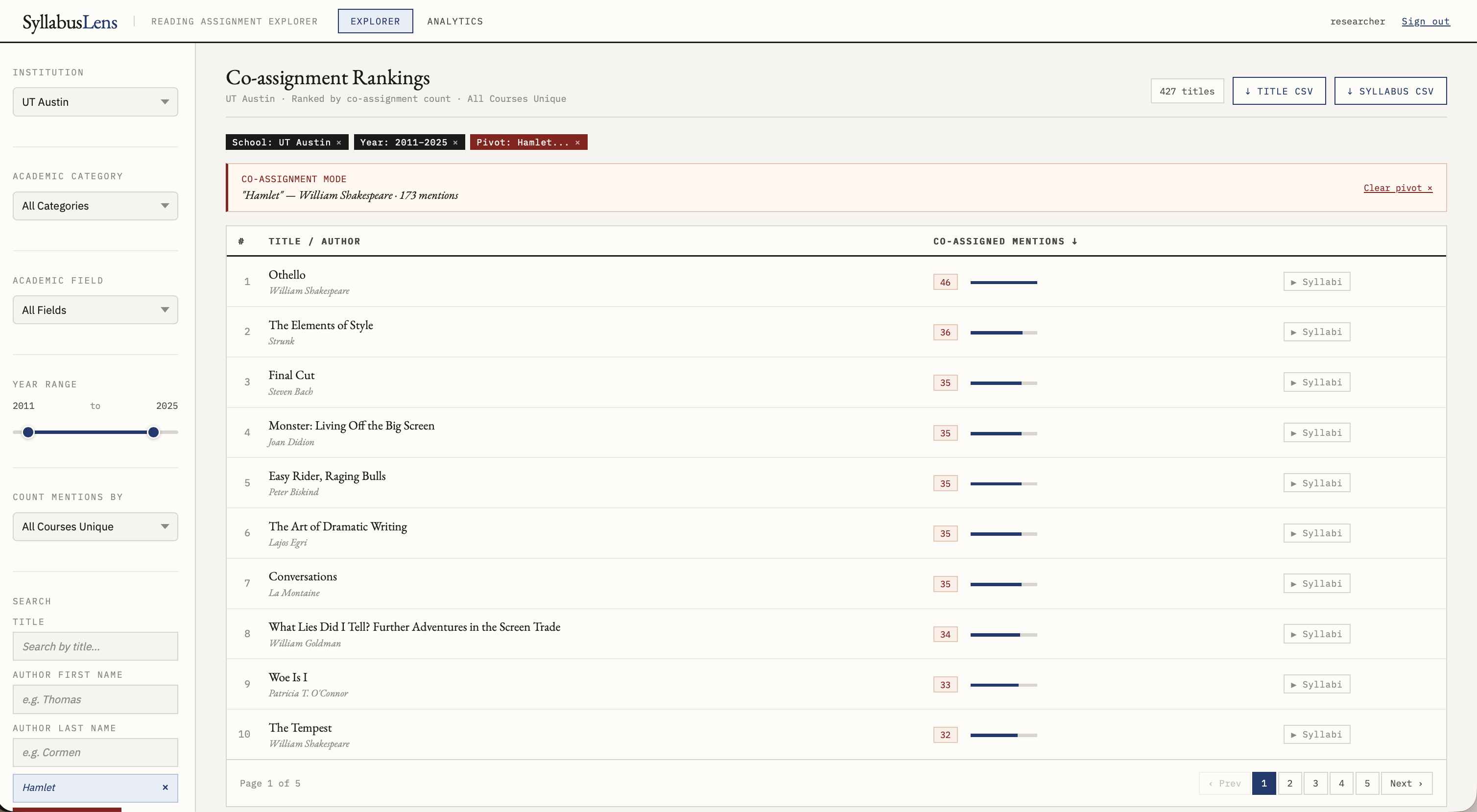
Task: Focus the Author Last Name field
Action: (95, 752)
